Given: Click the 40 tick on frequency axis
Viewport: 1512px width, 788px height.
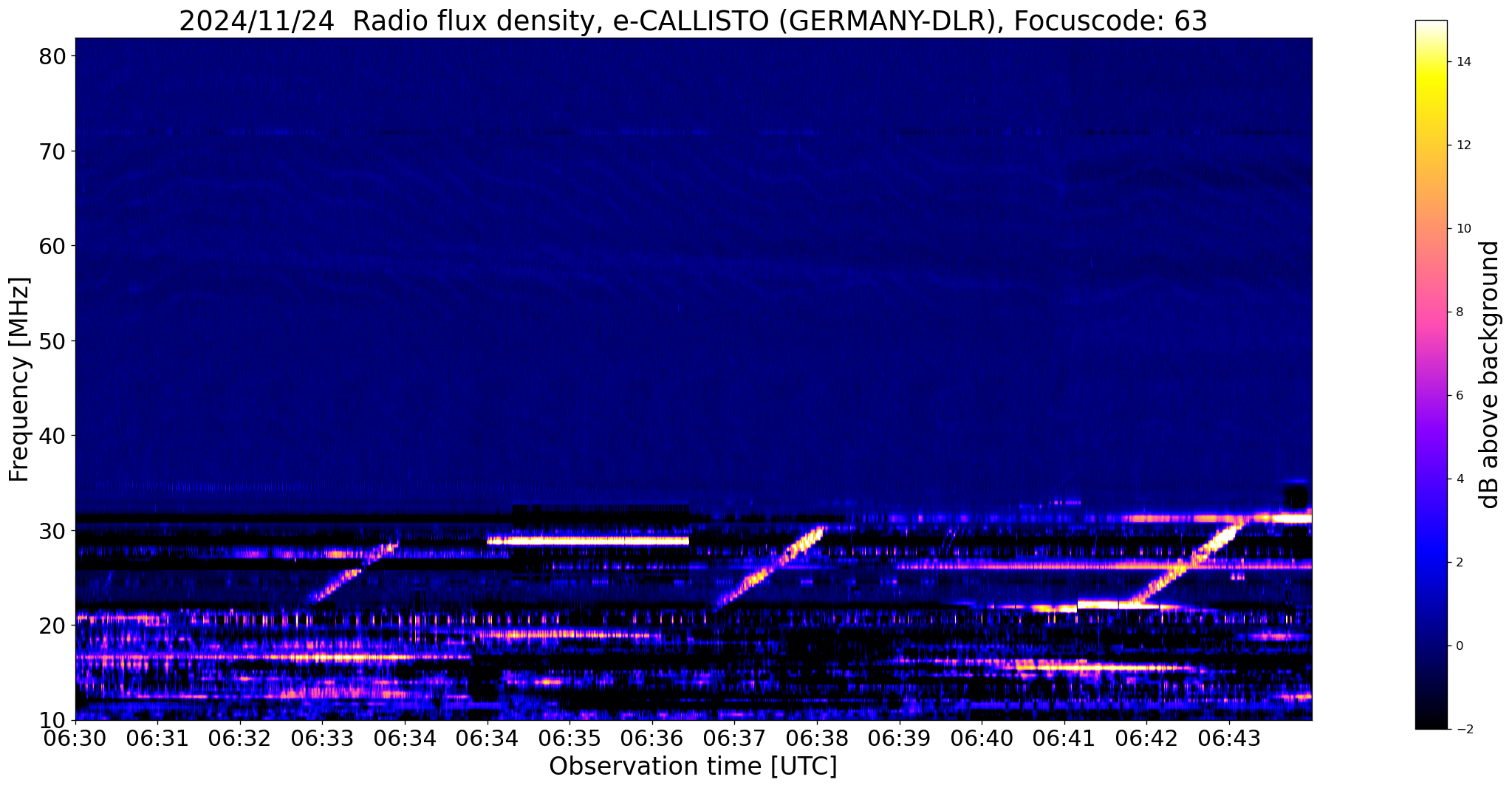Looking at the screenshot, I should tap(53, 436).
